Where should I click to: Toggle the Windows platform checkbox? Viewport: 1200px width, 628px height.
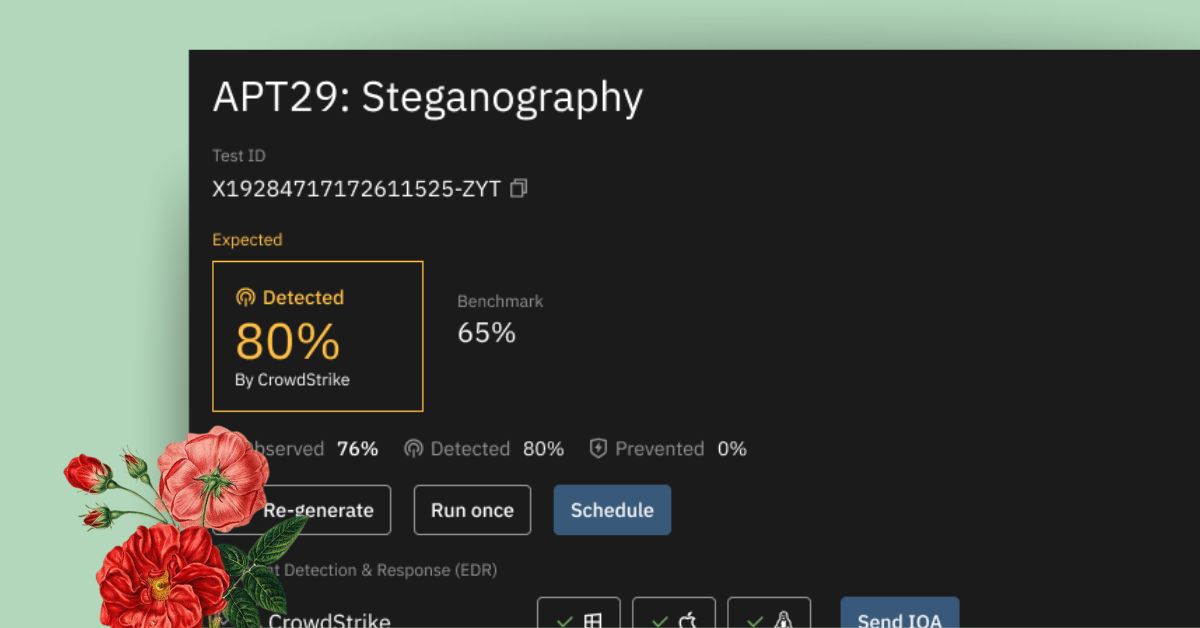[579, 613]
